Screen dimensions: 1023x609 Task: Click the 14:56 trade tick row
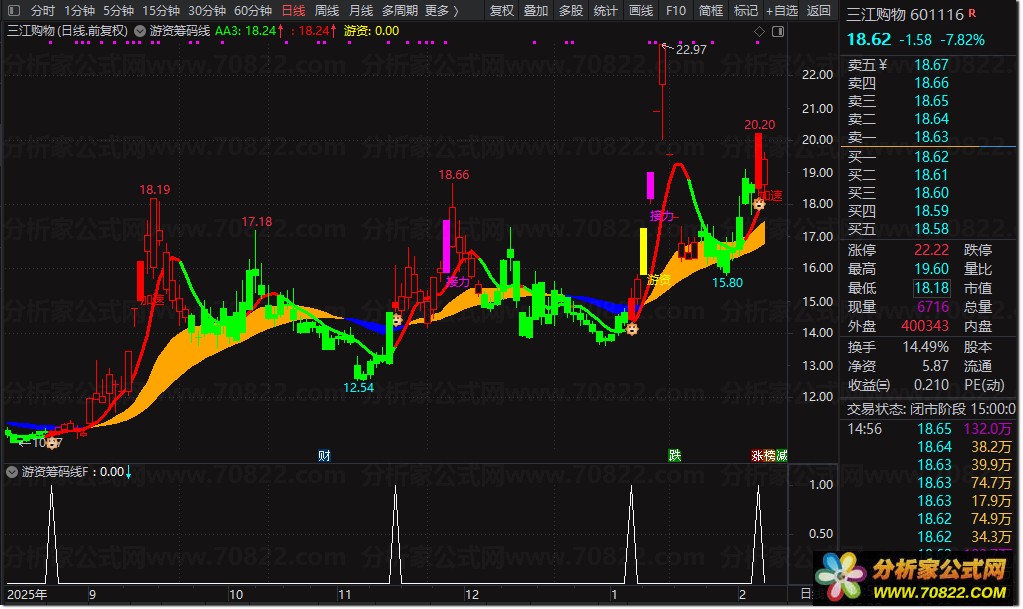click(929, 429)
